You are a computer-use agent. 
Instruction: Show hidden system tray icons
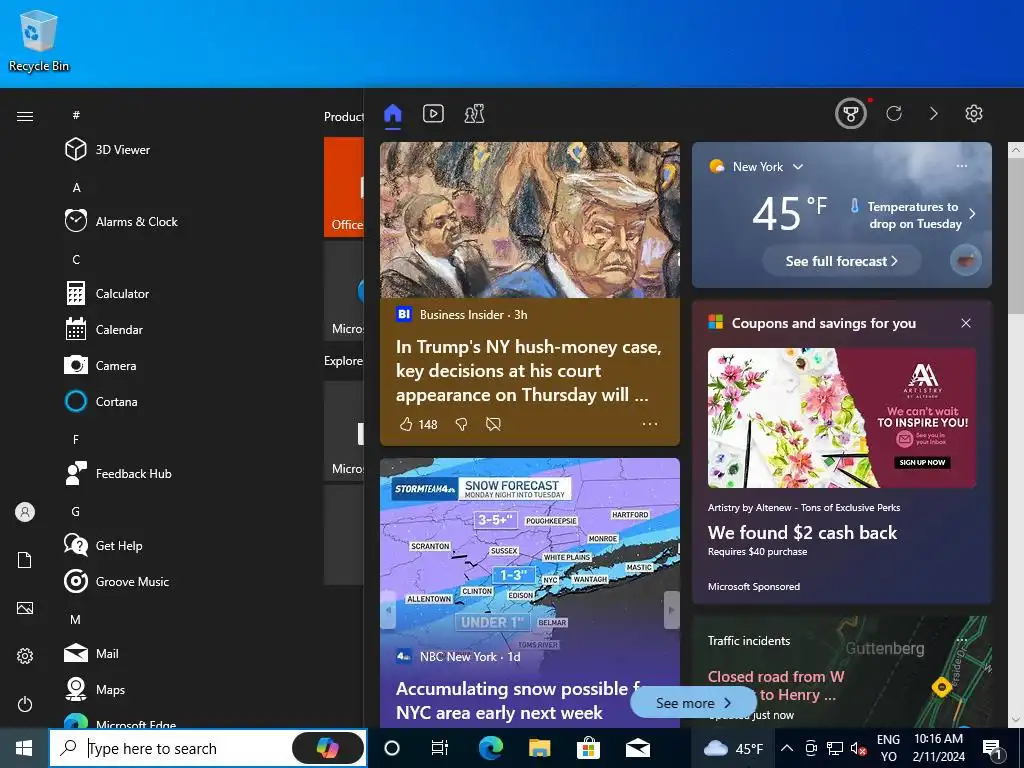(x=787, y=748)
